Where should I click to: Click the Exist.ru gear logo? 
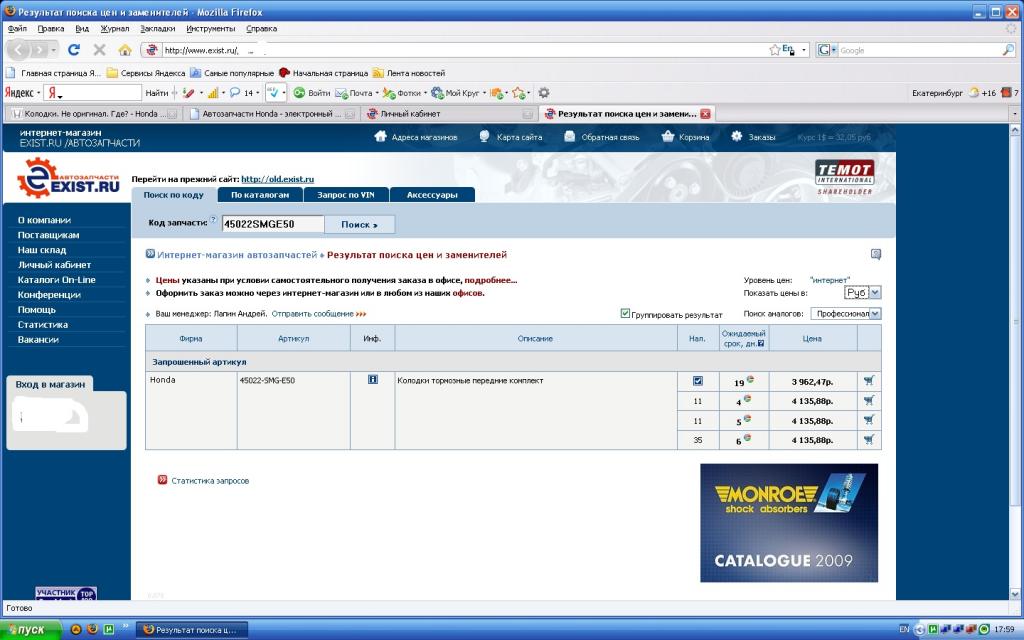pos(69,178)
